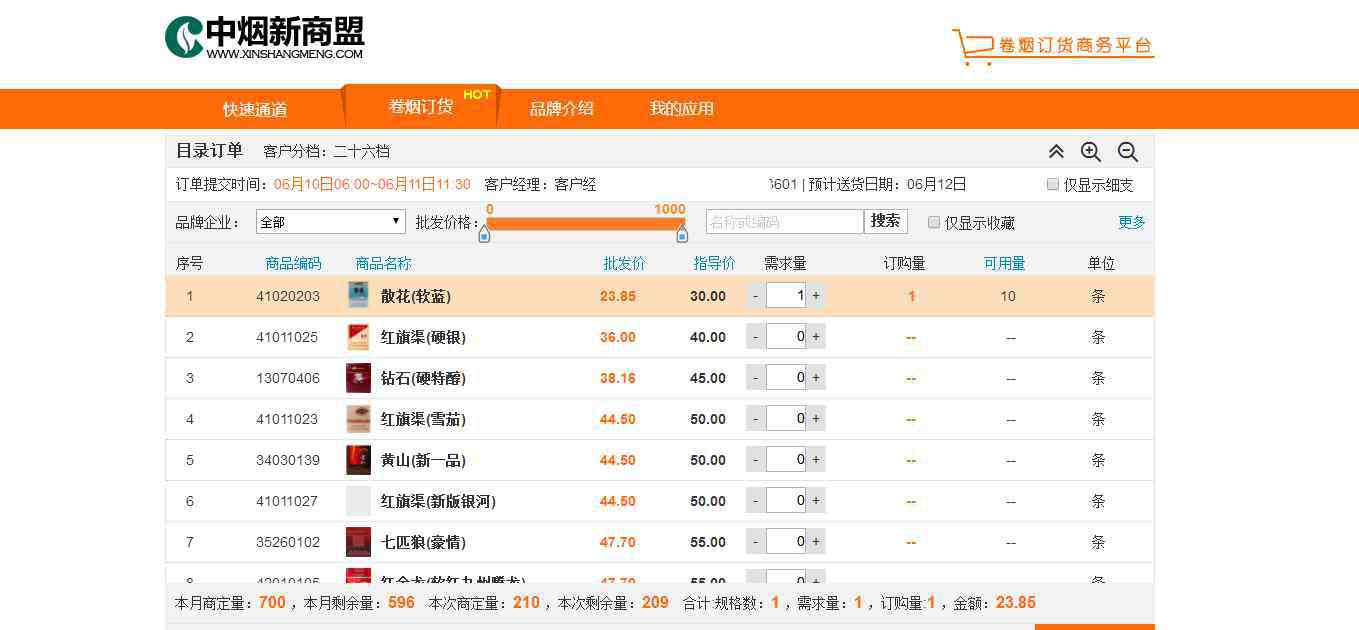Screen dimensions: 1359x630
Task: Open 快速通道 menu
Action: coord(255,109)
